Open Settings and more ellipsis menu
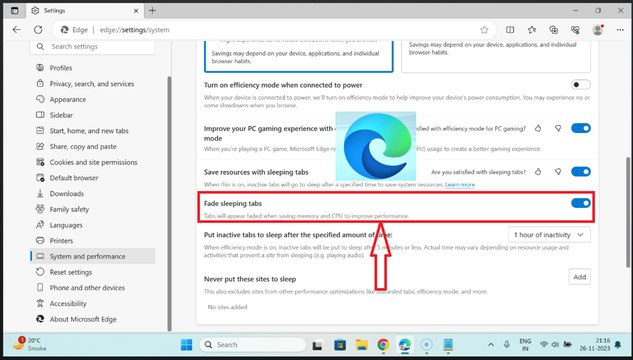 (x=620, y=29)
